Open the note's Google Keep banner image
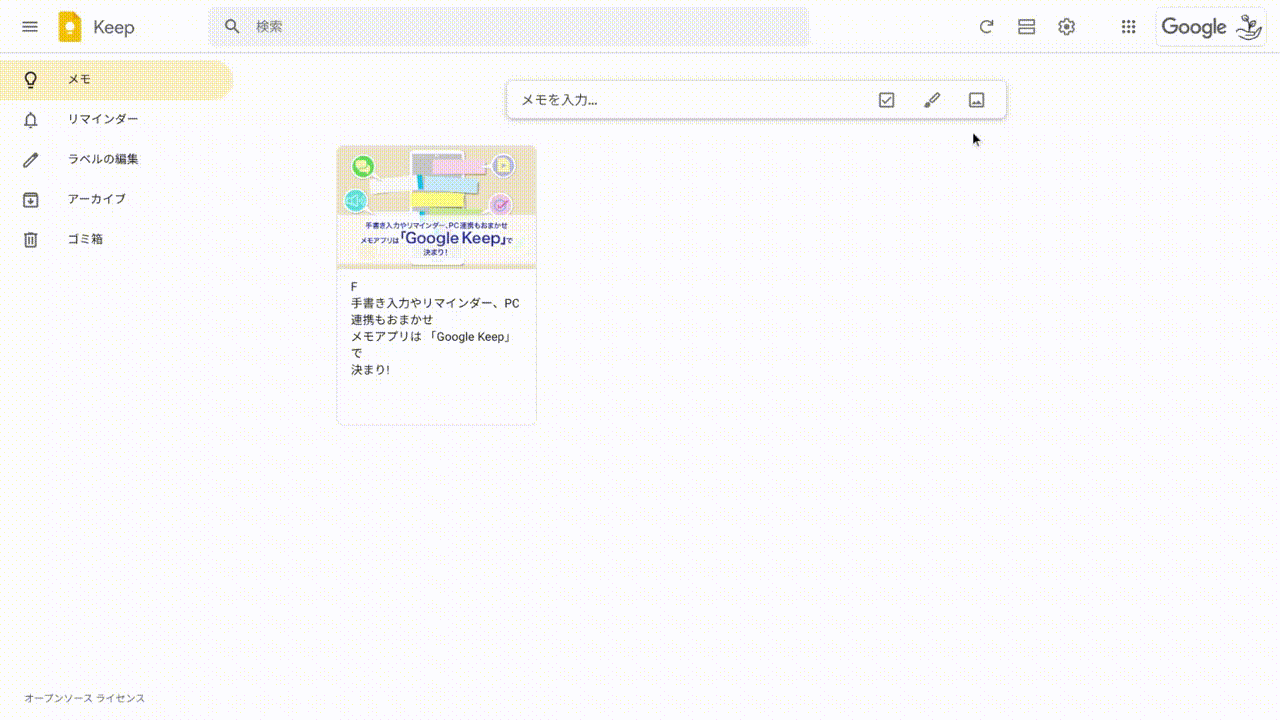Screen dimensions: 1280x720 click(437, 207)
